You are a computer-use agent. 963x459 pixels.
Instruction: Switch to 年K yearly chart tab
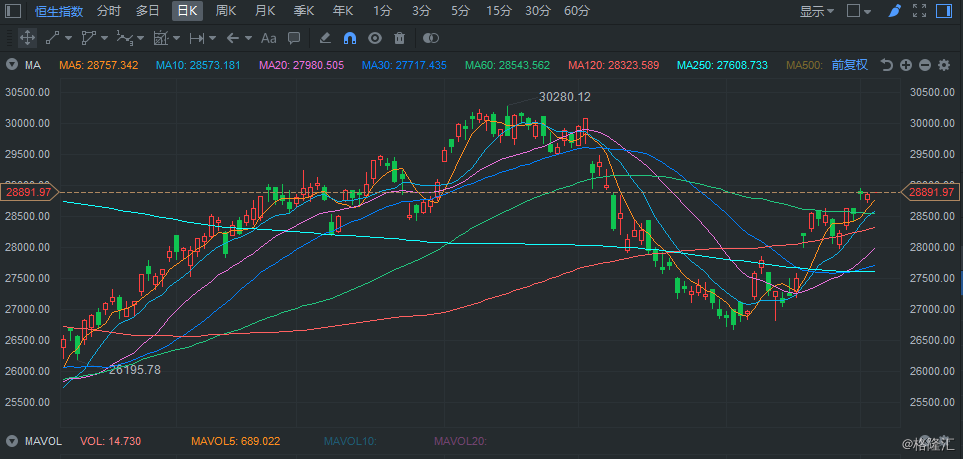[x=343, y=10]
